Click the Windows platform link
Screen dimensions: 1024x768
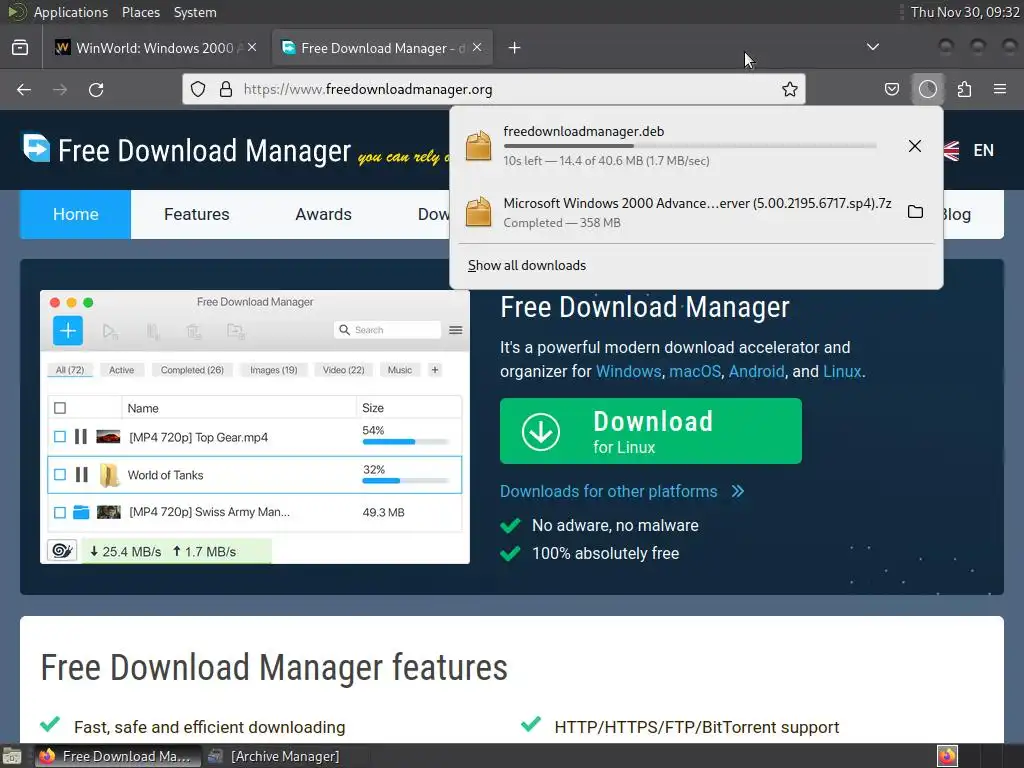click(x=629, y=371)
